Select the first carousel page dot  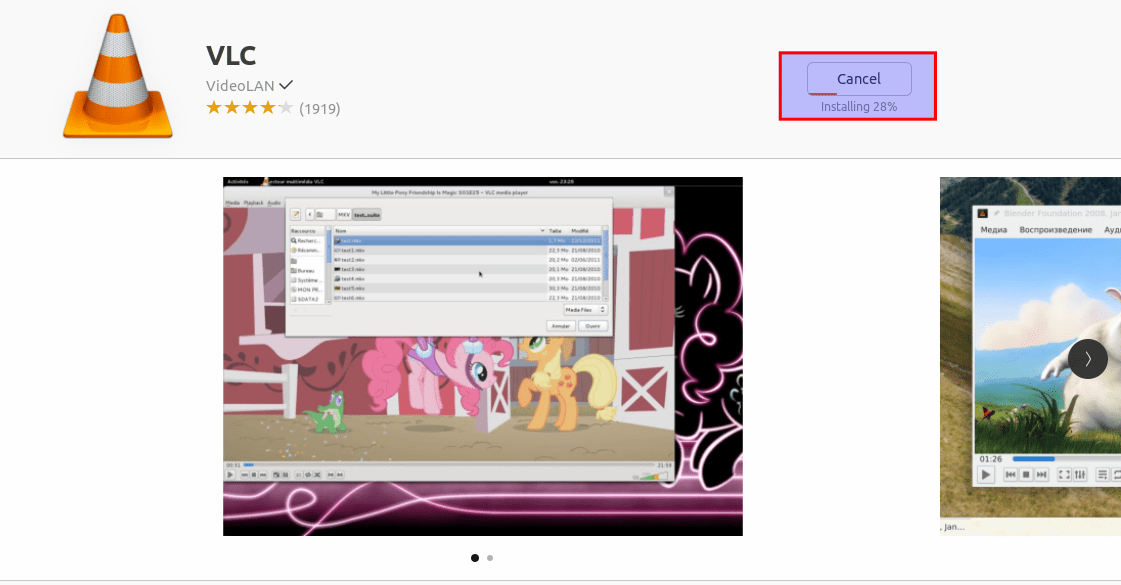(475, 558)
